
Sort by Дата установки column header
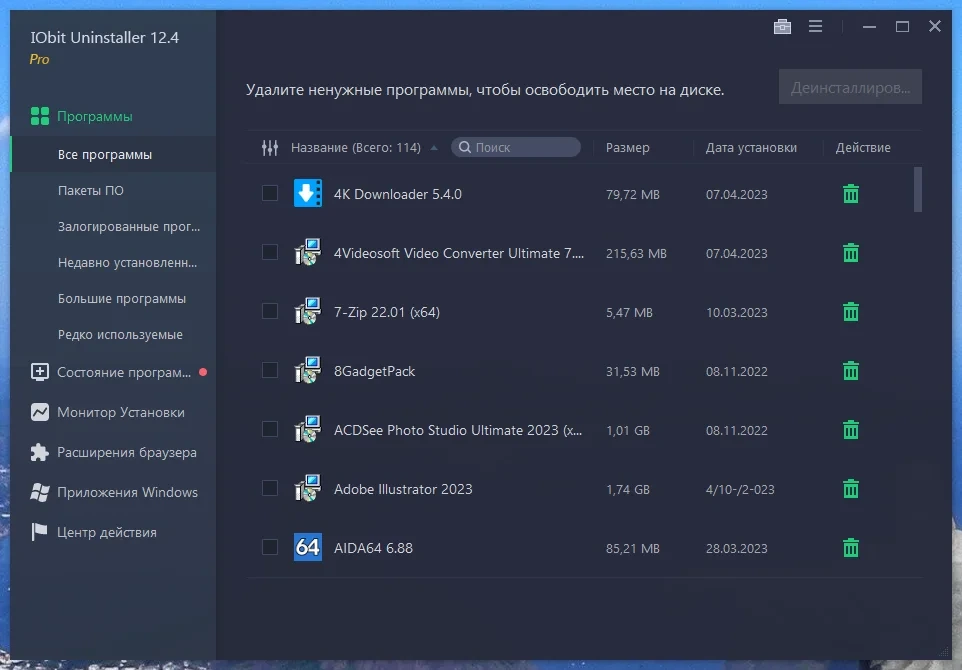(751, 147)
